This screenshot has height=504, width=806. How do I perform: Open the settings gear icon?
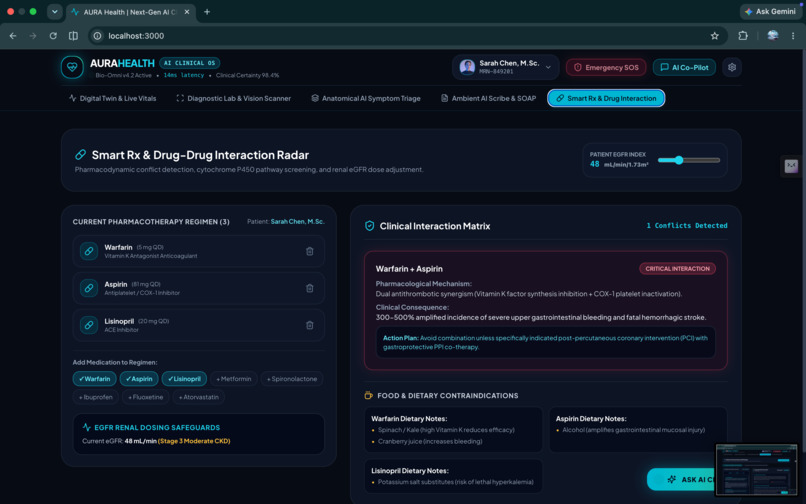pyautogui.click(x=732, y=67)
